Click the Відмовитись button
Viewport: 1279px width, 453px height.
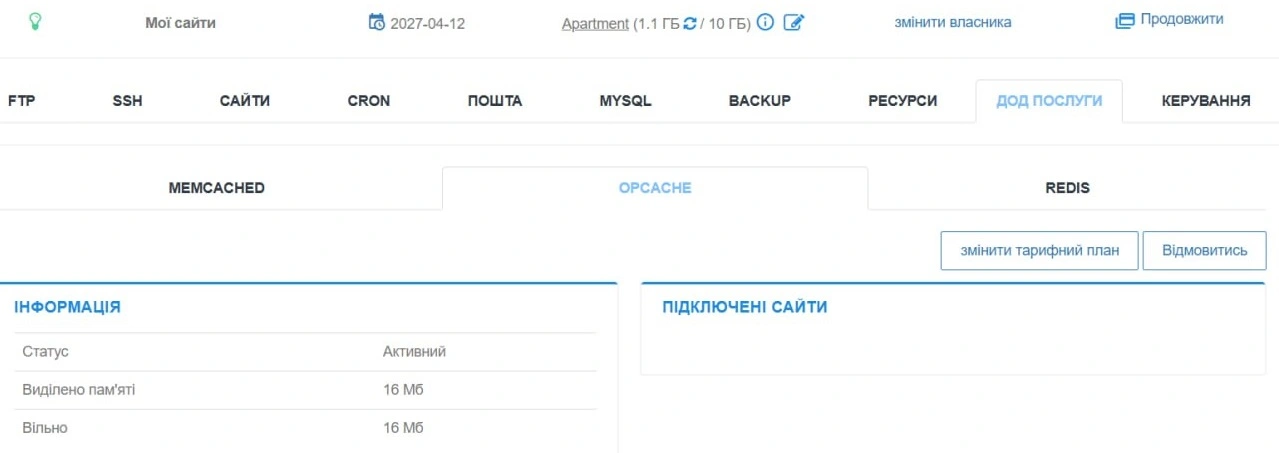[1205, 250]
